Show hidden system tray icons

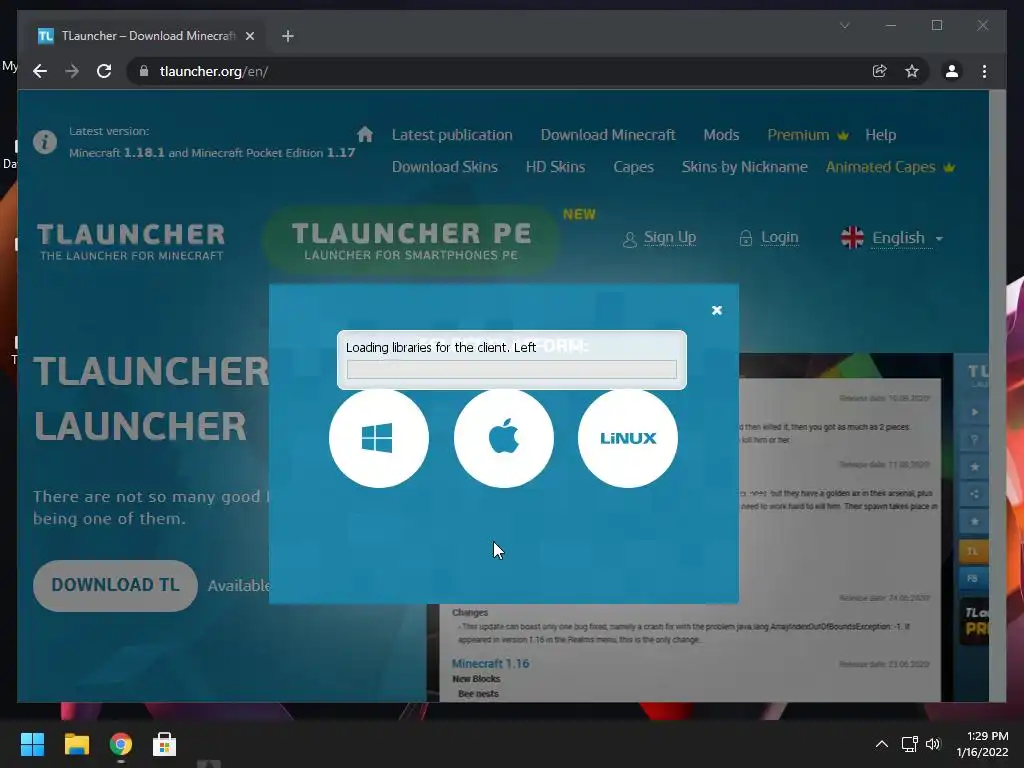click(881, 744)
